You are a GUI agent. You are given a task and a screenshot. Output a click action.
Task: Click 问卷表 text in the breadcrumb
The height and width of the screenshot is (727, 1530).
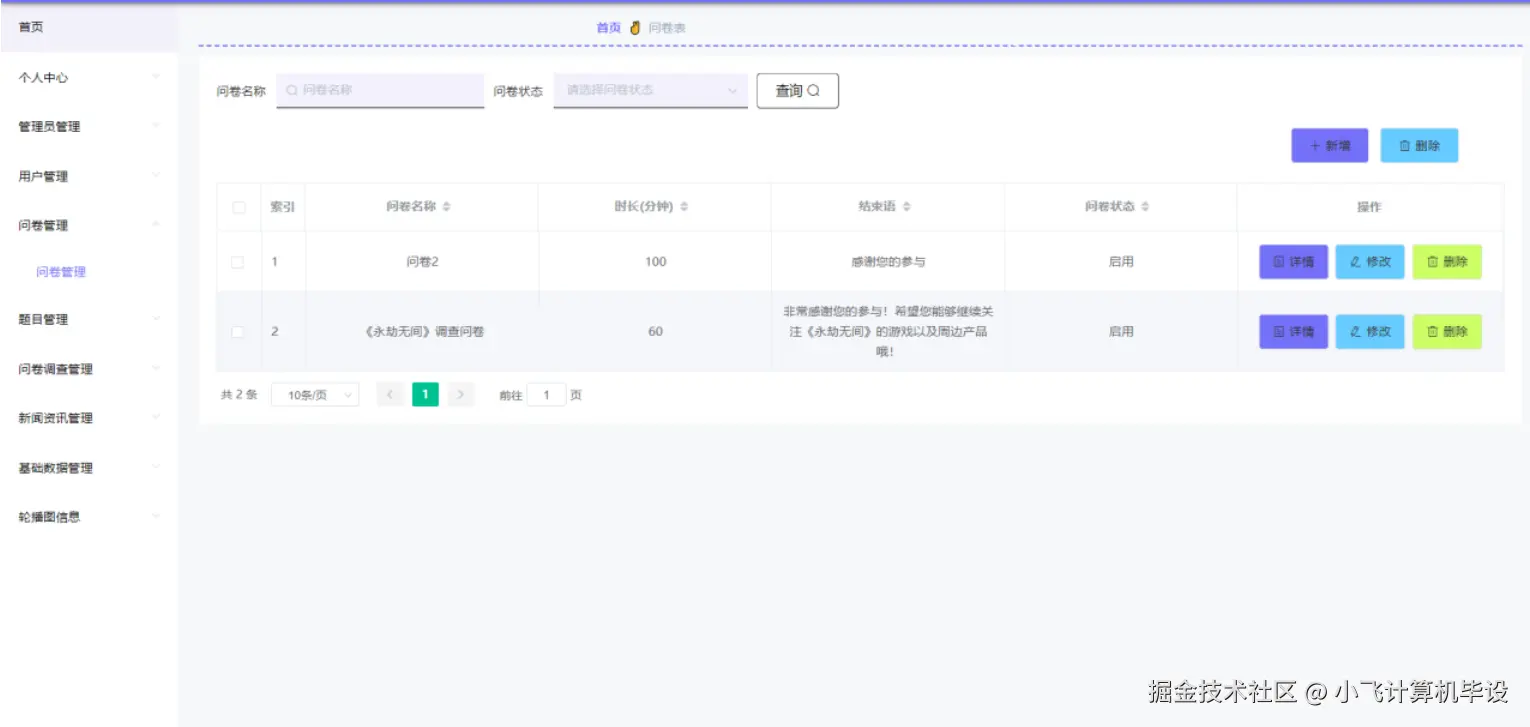click(667, 28)
